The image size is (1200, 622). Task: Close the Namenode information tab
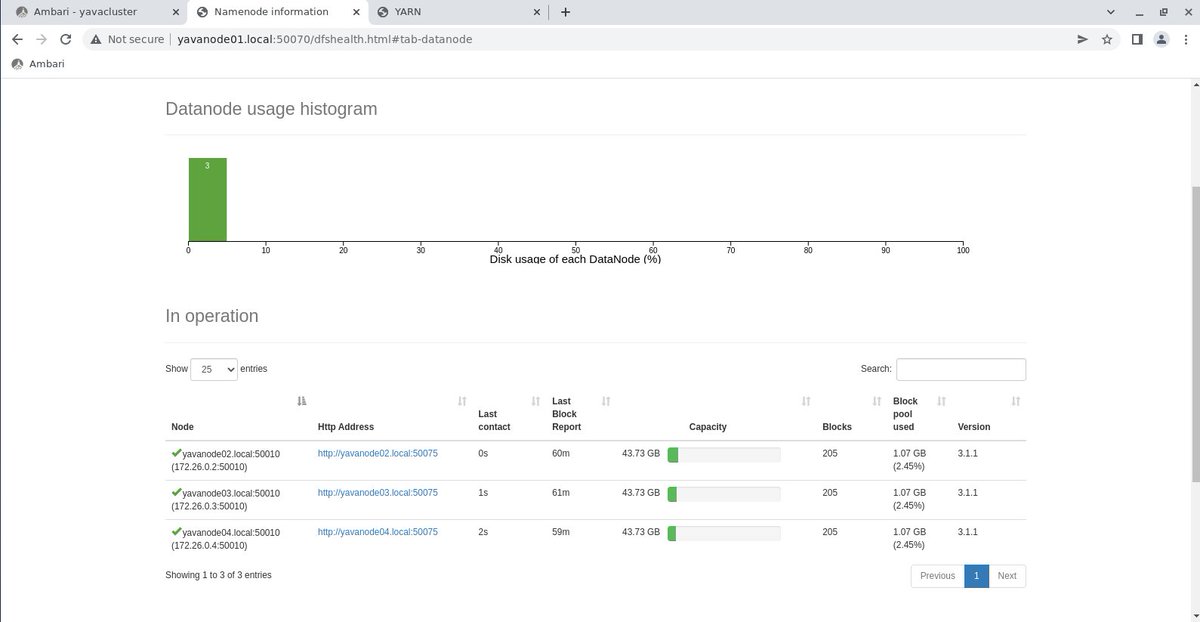tap(355, 12)
